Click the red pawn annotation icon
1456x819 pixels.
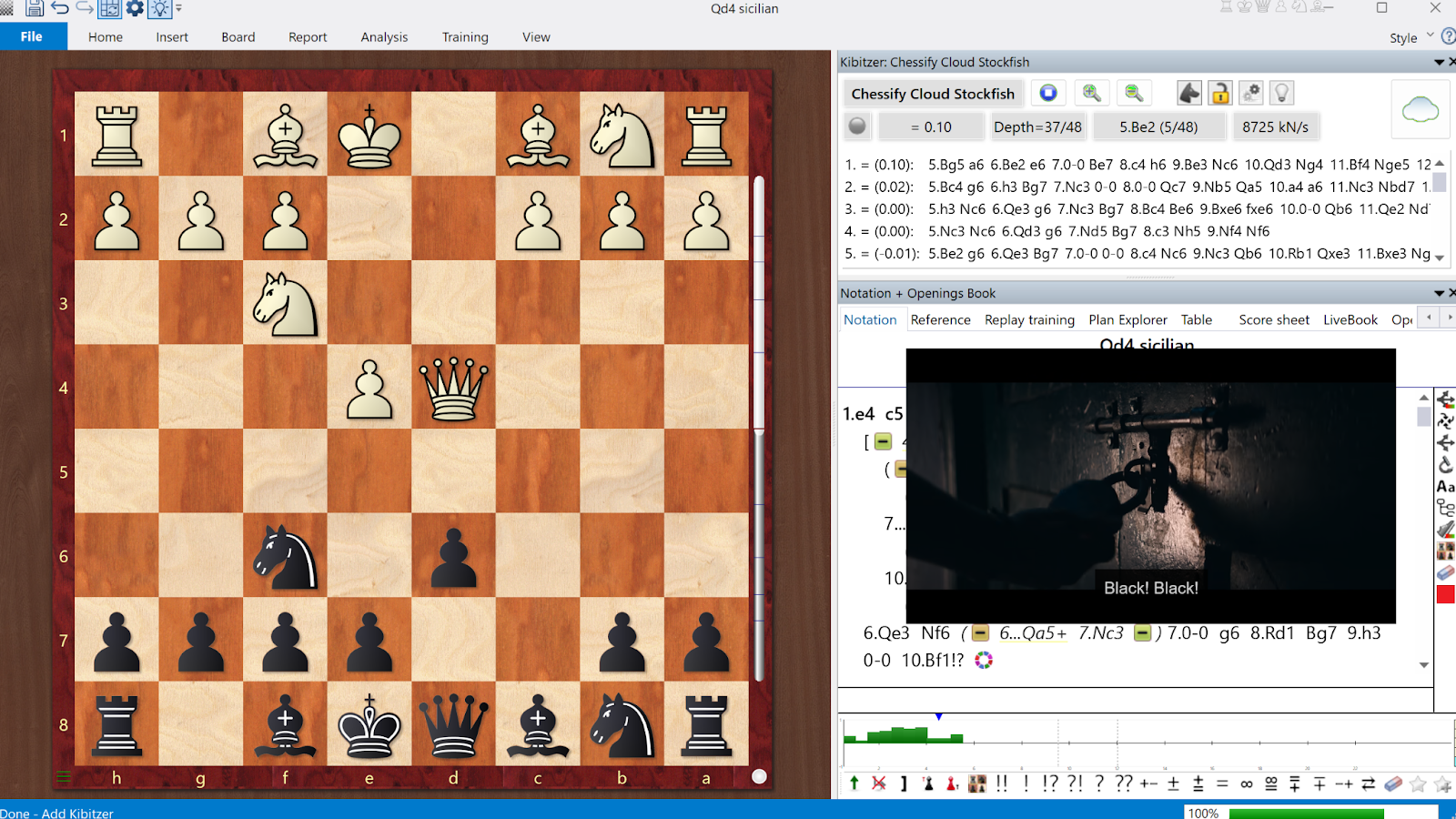[x=952, y=783]
